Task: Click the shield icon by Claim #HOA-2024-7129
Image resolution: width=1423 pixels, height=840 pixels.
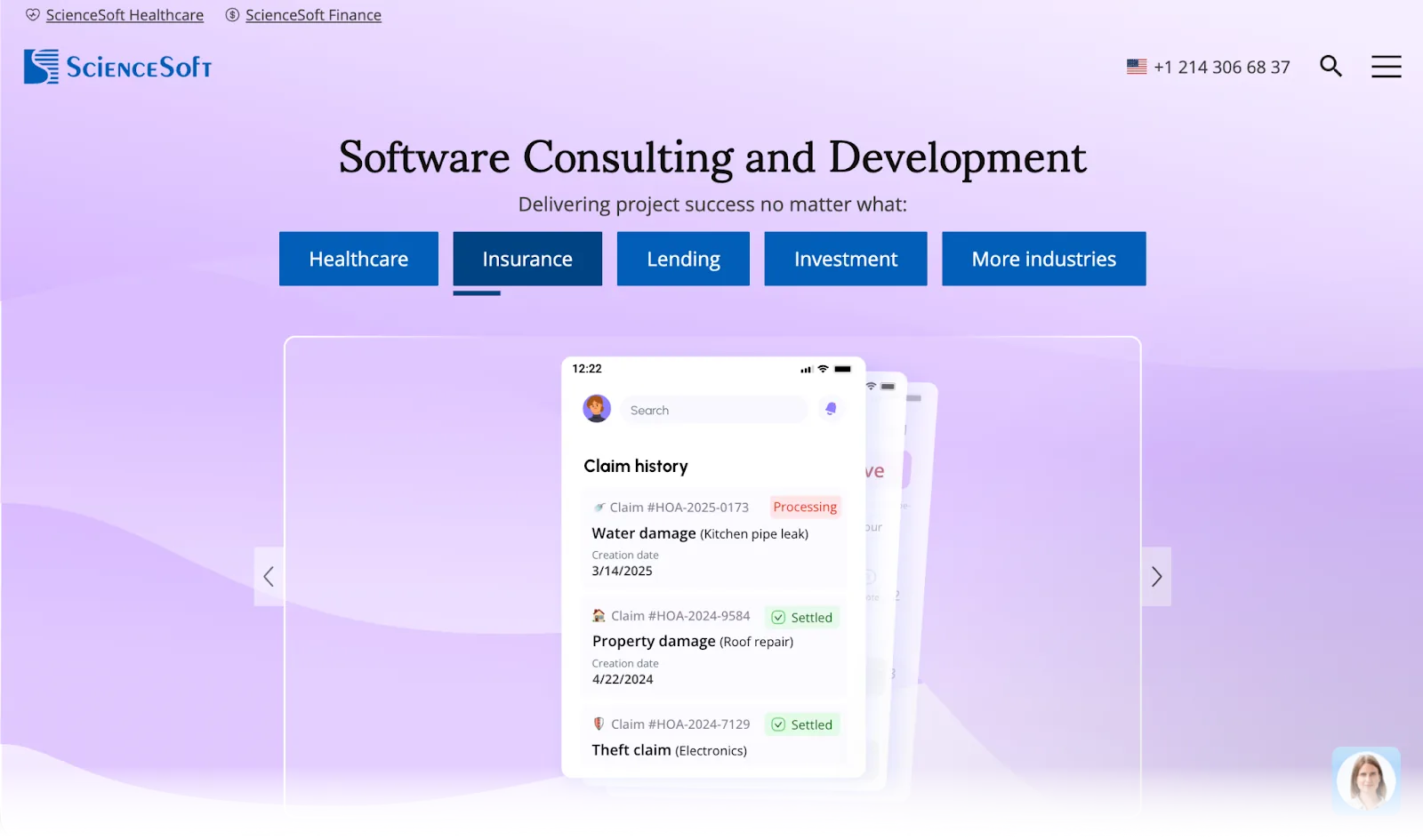Action: (x=599, y=724)
